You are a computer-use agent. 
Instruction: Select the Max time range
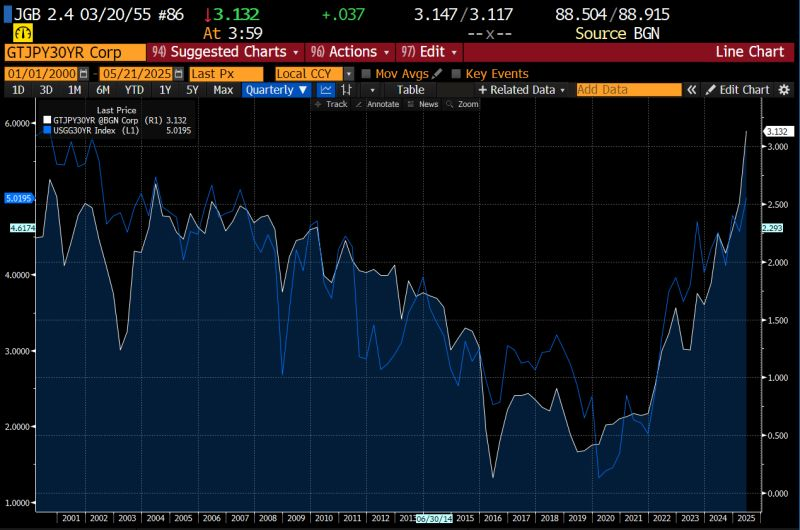[x=223, y=90]
